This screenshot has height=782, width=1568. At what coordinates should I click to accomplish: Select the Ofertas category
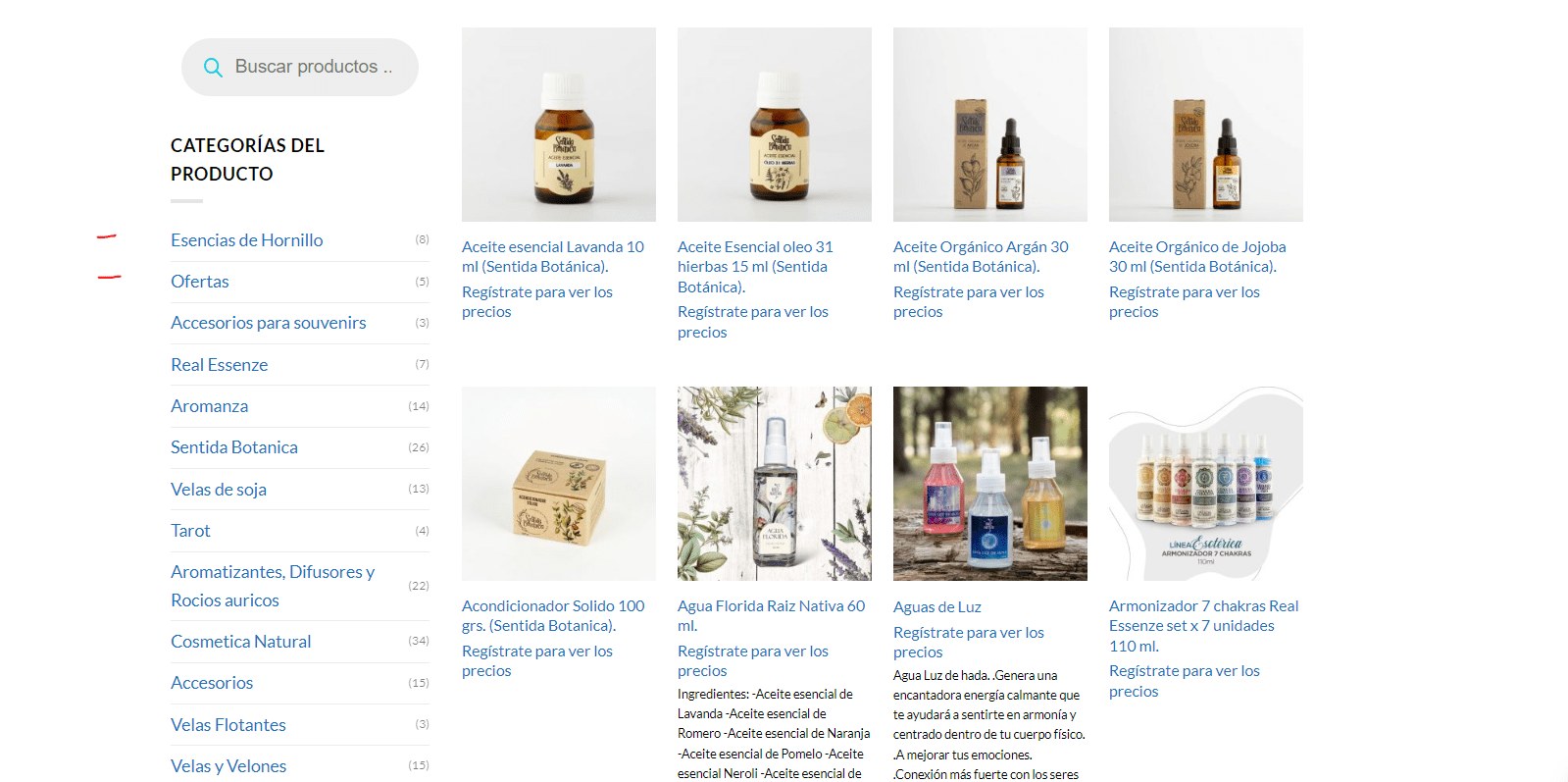(x=199, y=282)
